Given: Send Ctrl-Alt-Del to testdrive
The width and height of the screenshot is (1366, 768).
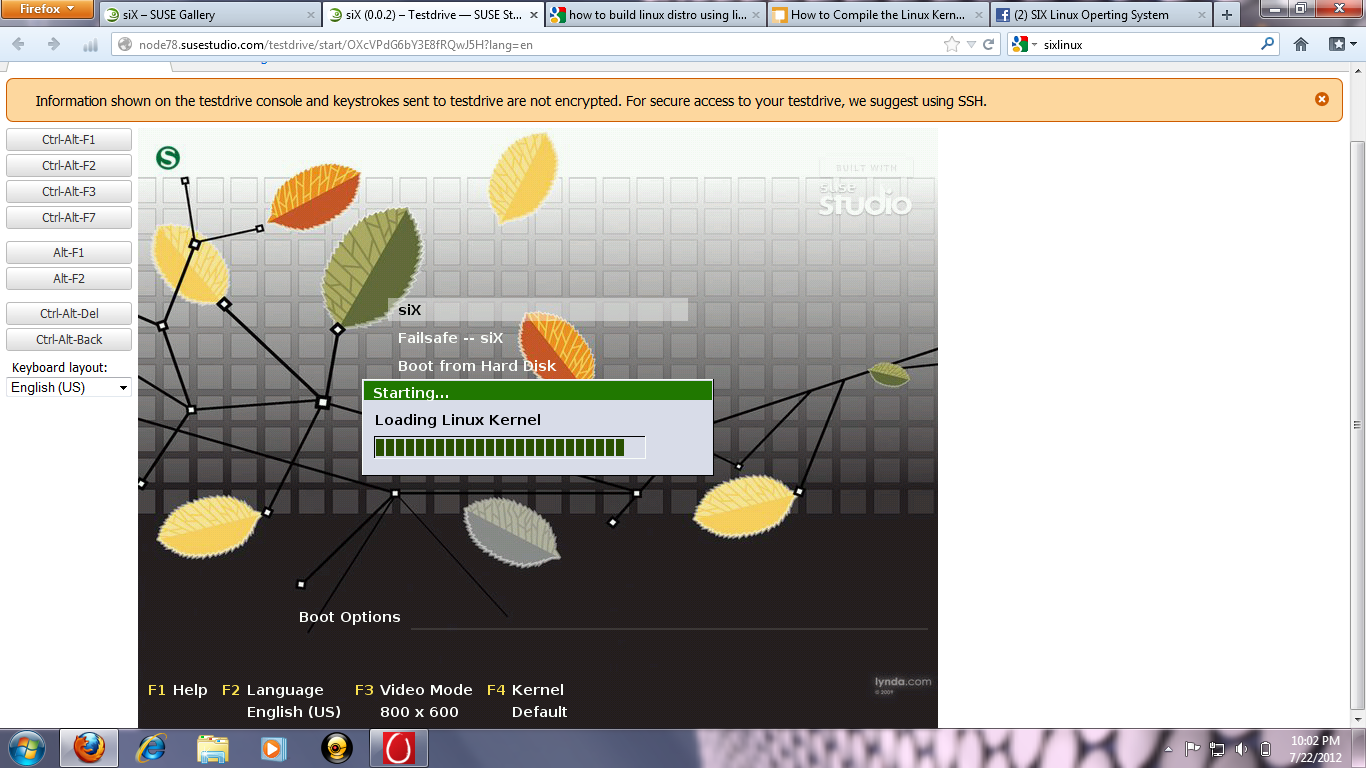Looking at the screenshot, I should click(69, 313).
